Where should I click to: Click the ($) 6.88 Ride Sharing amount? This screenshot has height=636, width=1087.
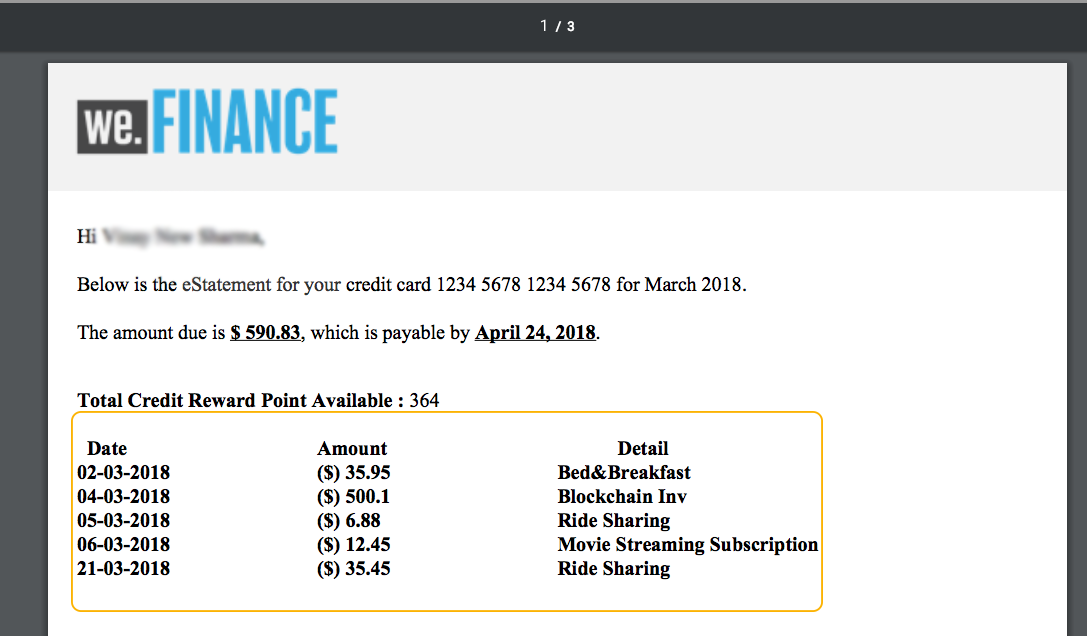tap(349, 521)
